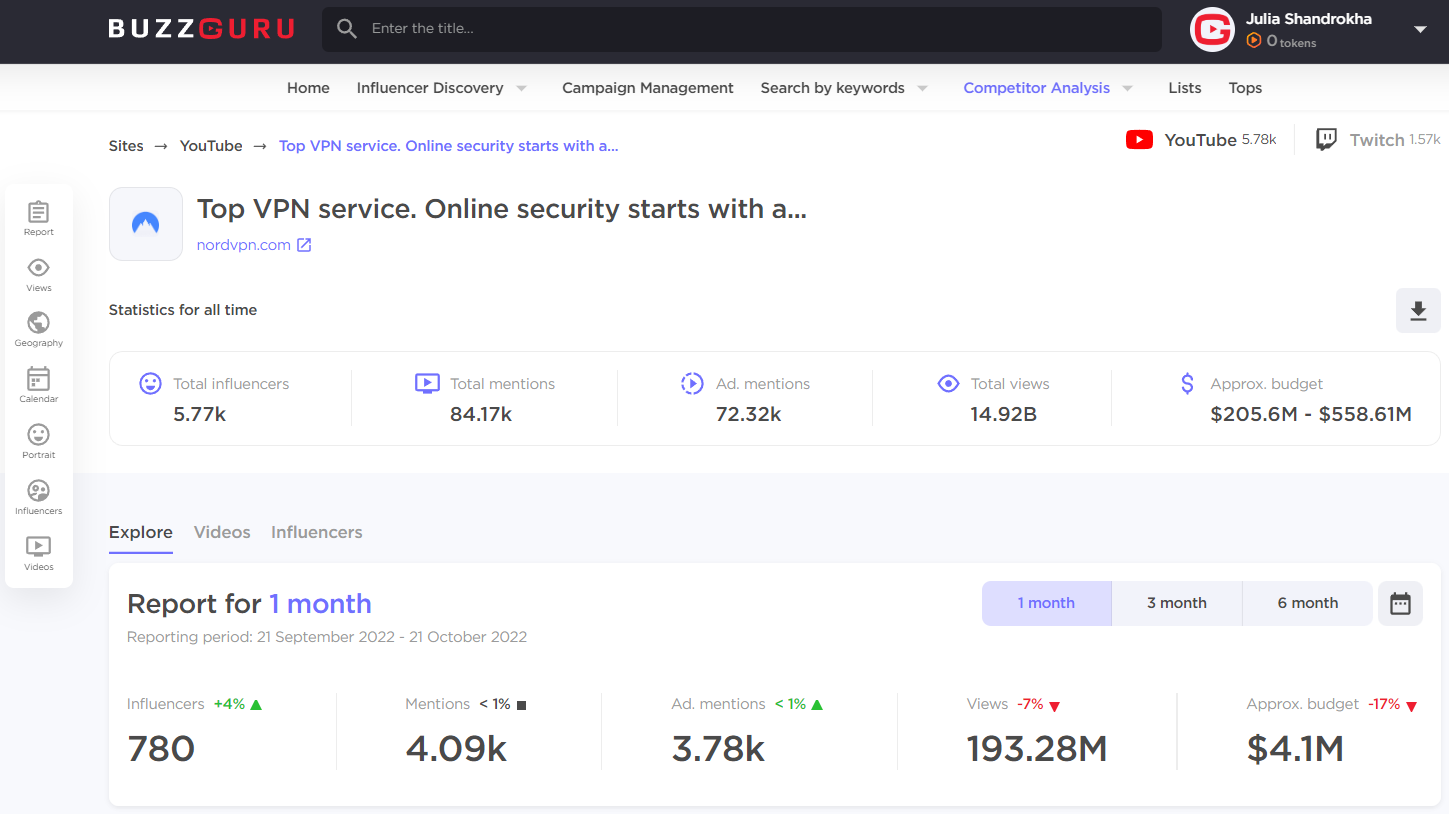Screen dimensions: 1449x814
Task: Click the tokens coin icon
Action: click(x=1254, y=41)
